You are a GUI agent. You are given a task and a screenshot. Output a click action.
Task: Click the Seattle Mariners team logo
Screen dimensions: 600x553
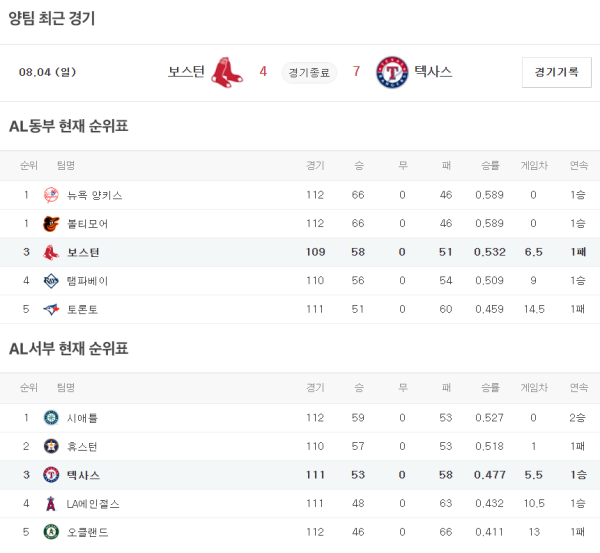click(51, 418)
